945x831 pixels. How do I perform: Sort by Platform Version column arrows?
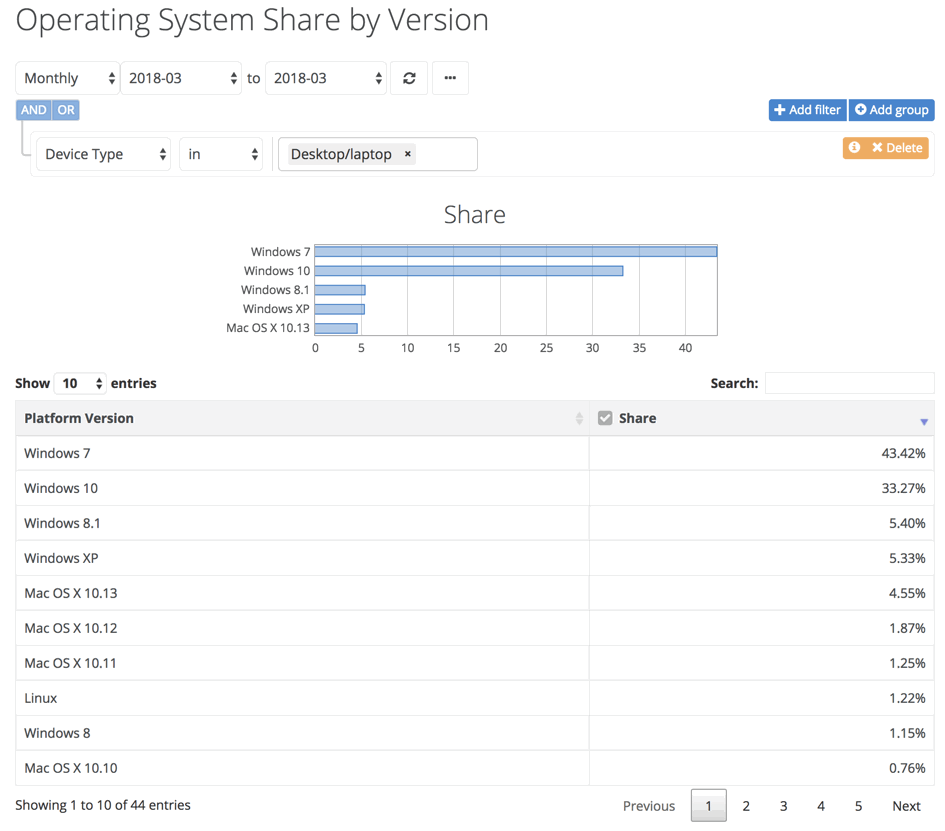tap(579, 419)
